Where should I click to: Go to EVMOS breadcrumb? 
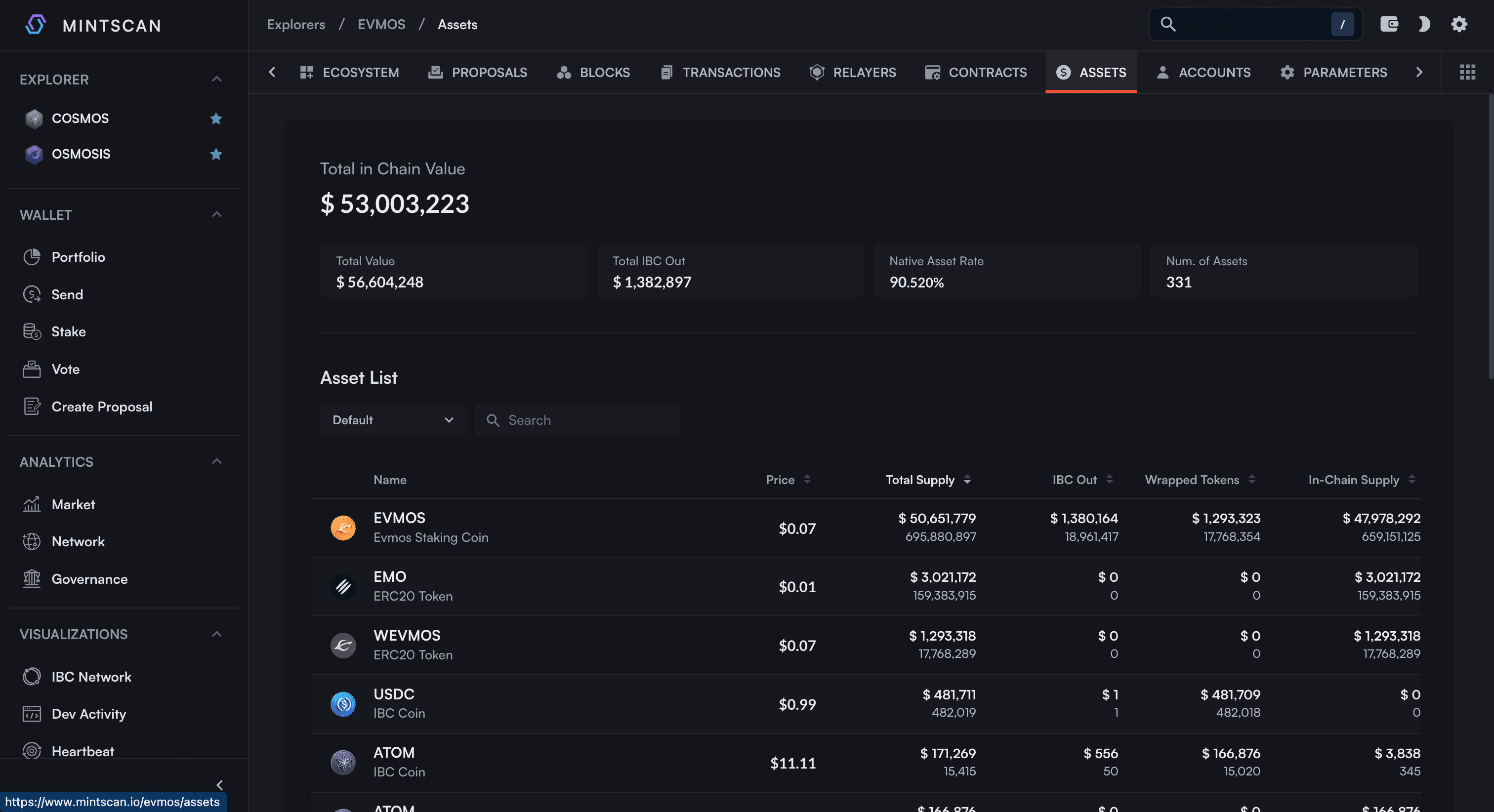click(381, 24)
